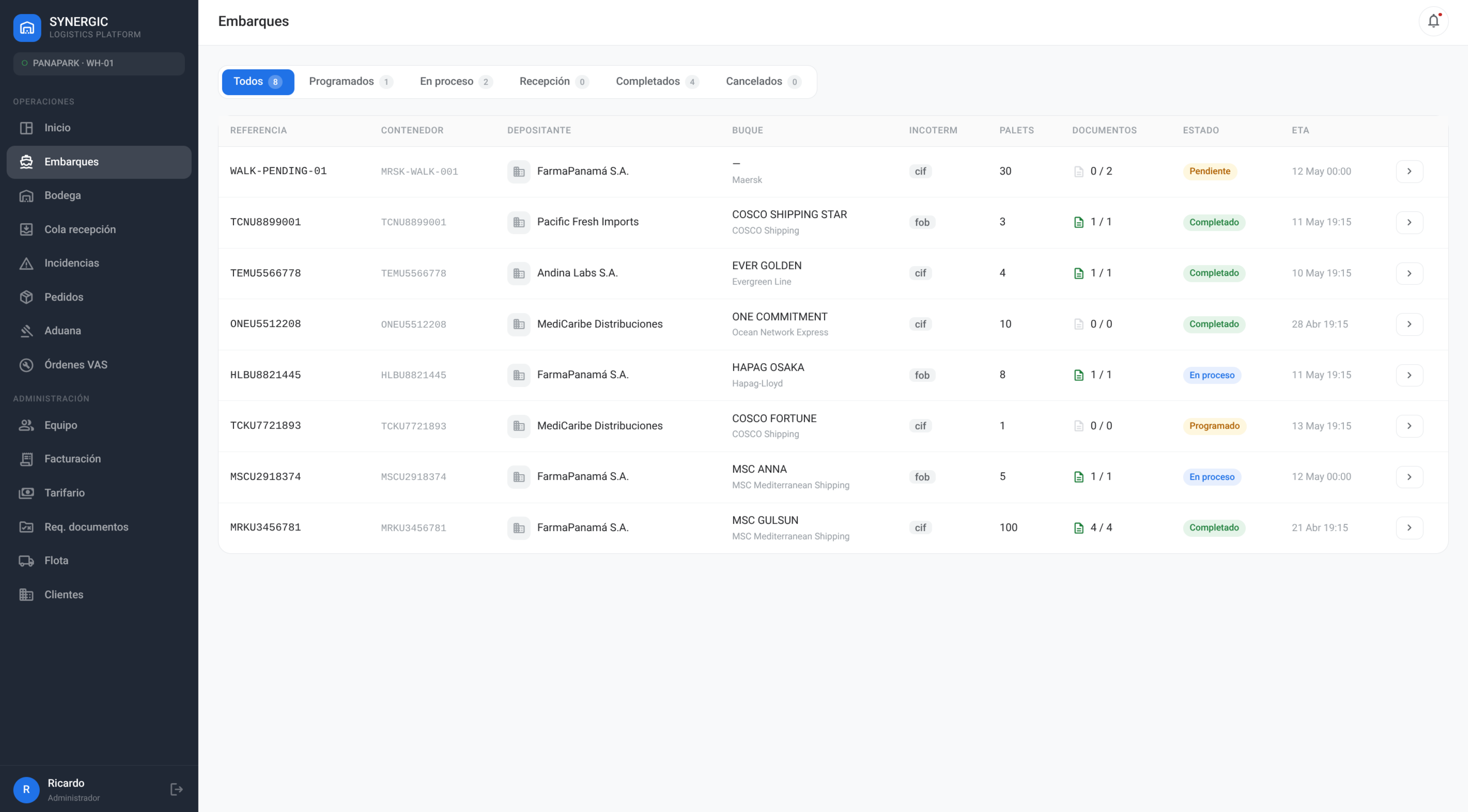1468x812 pixels.
Task: Open details chevron for TCKU7721893
Action: coord(1409,426)
